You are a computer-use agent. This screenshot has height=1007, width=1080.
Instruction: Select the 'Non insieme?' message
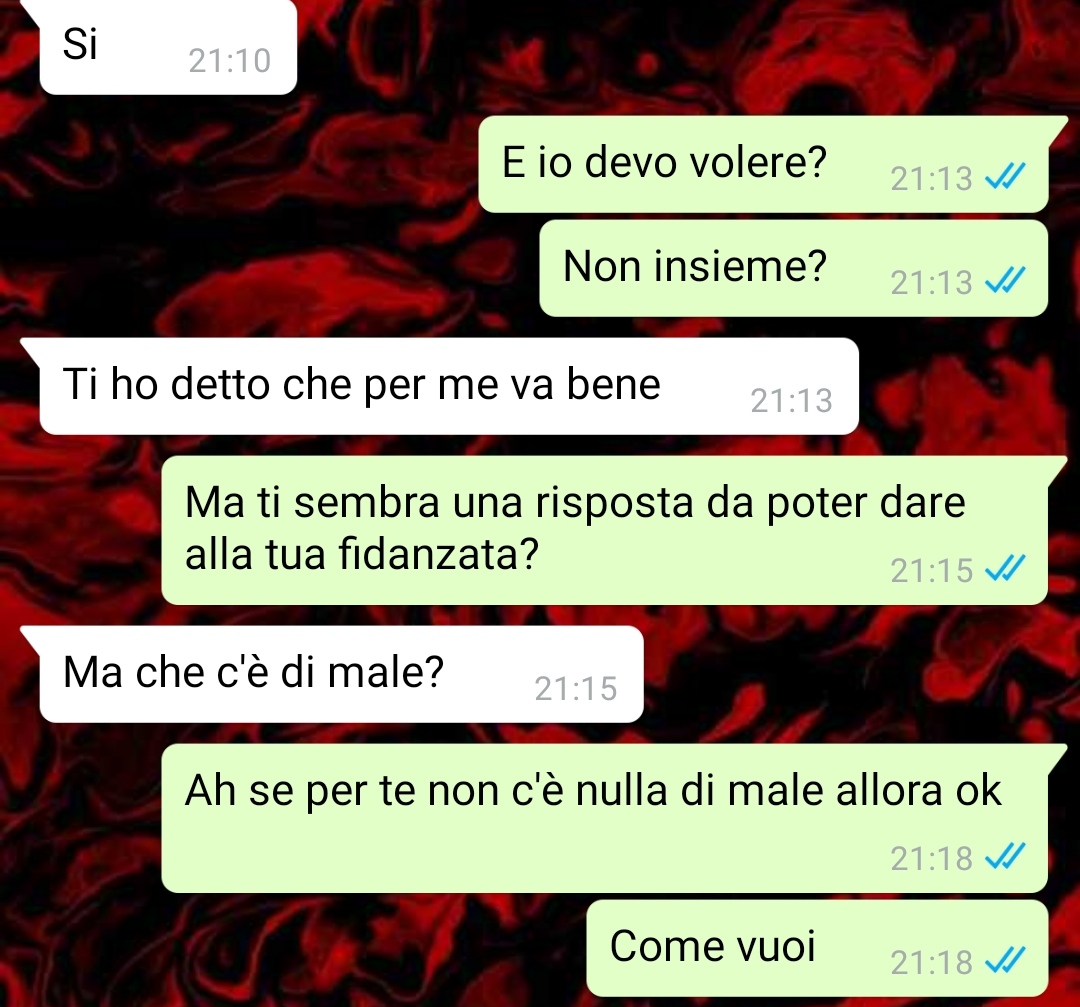coord(793,268)
